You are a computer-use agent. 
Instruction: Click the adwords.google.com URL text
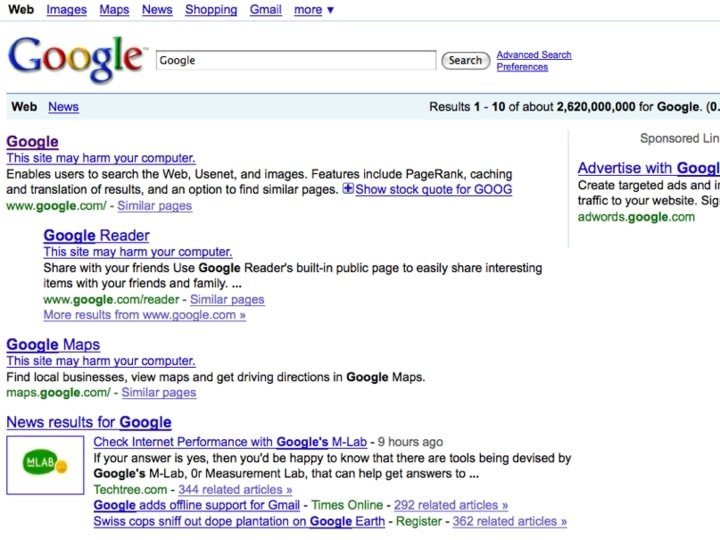pyautogui.click(x=636, y=217)
